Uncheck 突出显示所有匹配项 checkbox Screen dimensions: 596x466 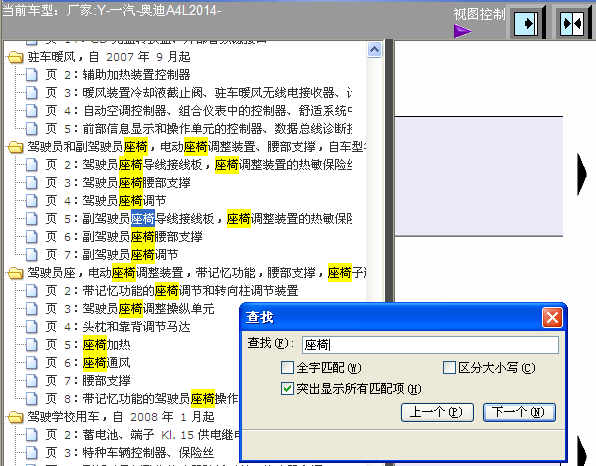287,388
